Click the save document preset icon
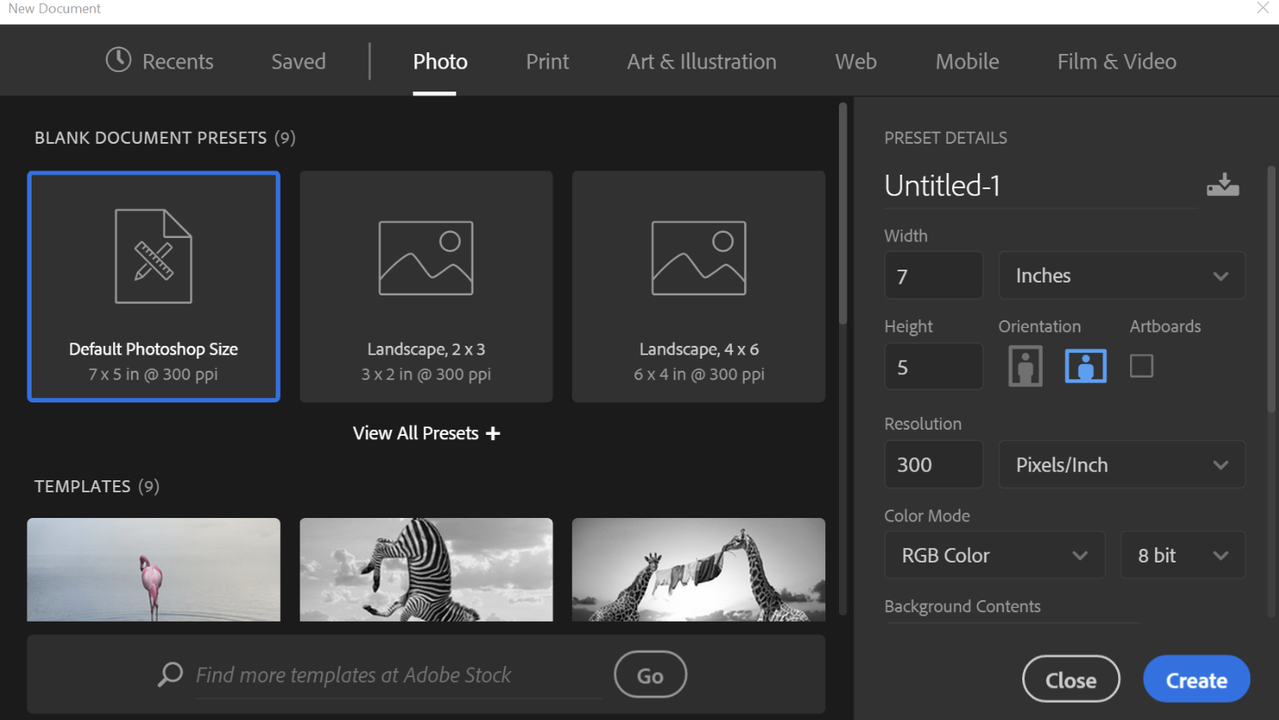Screen dimensions: 1279x720 [x=1222, y=185]
